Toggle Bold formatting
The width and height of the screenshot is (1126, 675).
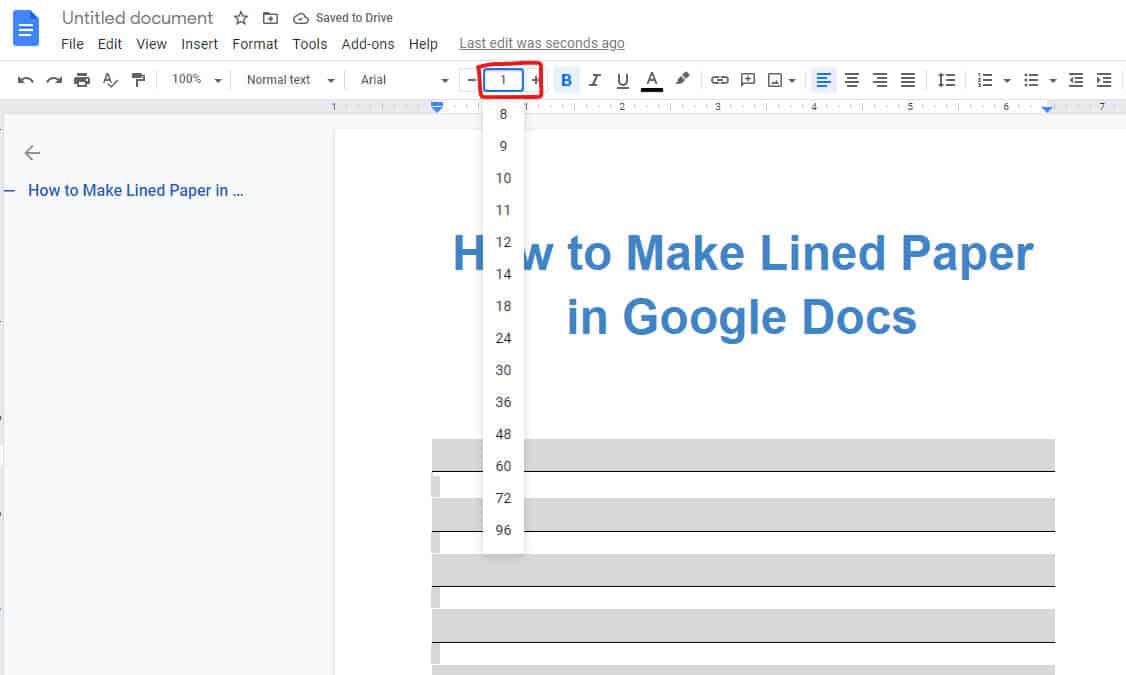point(566,80)
